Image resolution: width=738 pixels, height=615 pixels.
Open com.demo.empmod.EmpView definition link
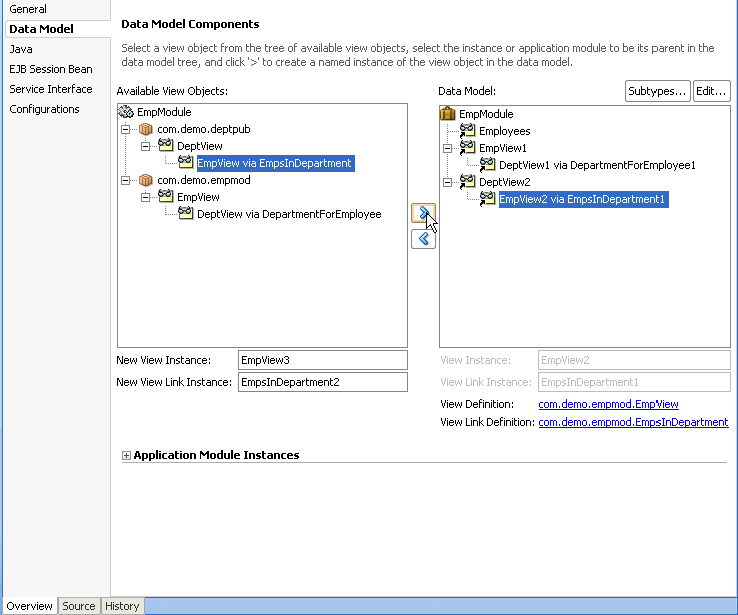(608, 404)
